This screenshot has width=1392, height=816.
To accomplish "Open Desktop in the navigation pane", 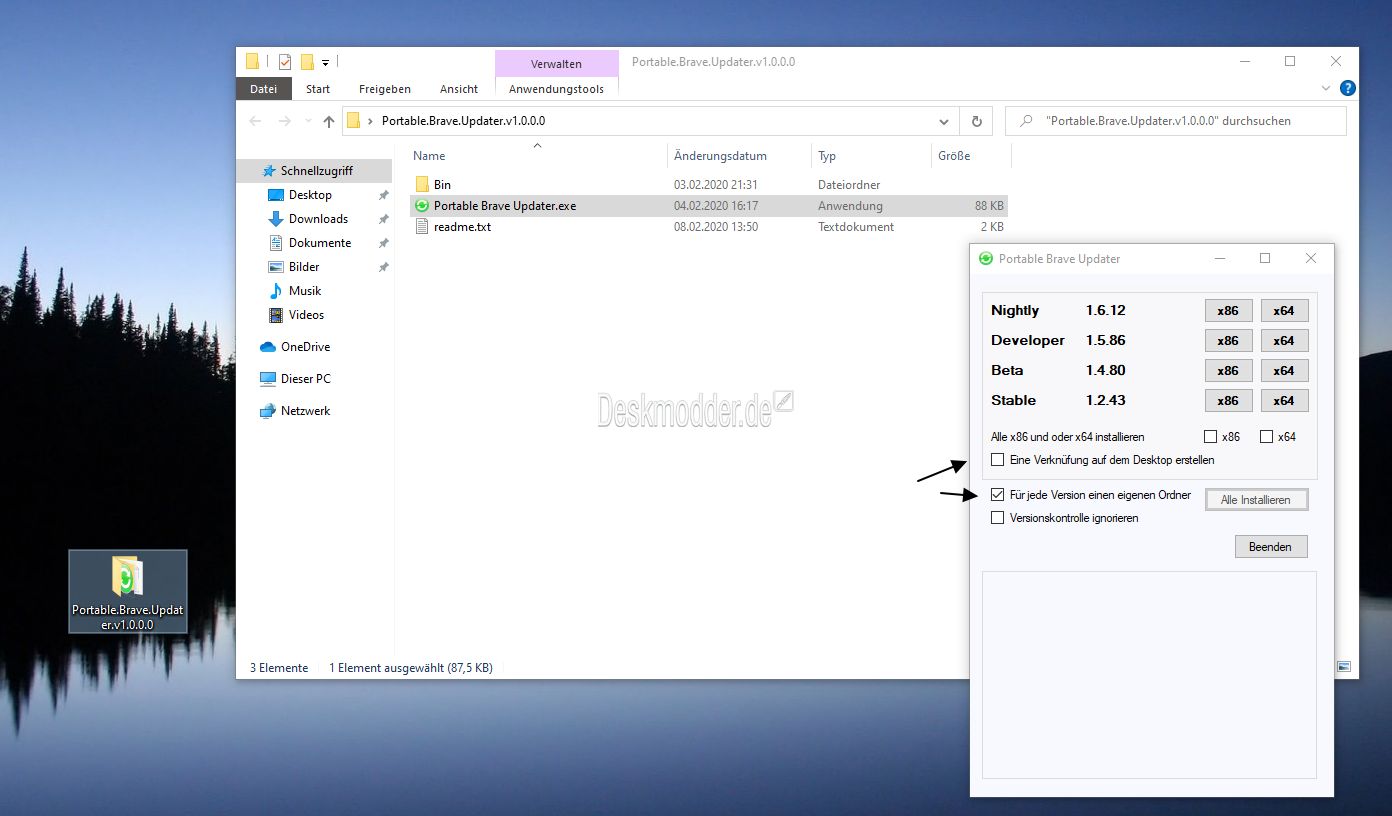I will tap(310, 195).
